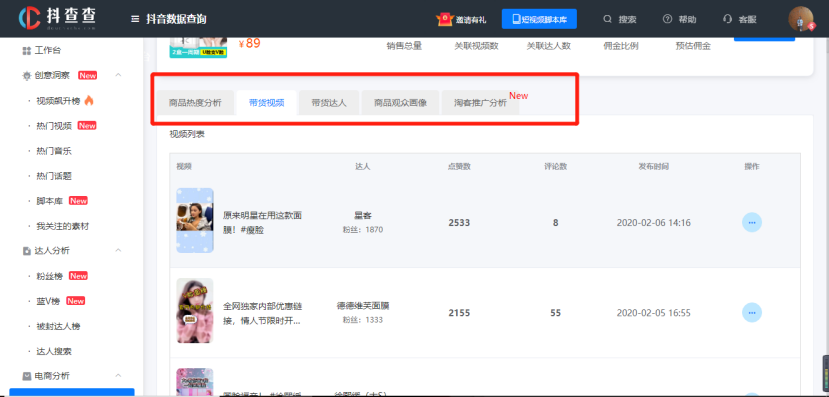Click the 创意洞察 lightbulb icon
Viewport: 829px width, 397px height.
pyautogui.click(x=26, y=76)
